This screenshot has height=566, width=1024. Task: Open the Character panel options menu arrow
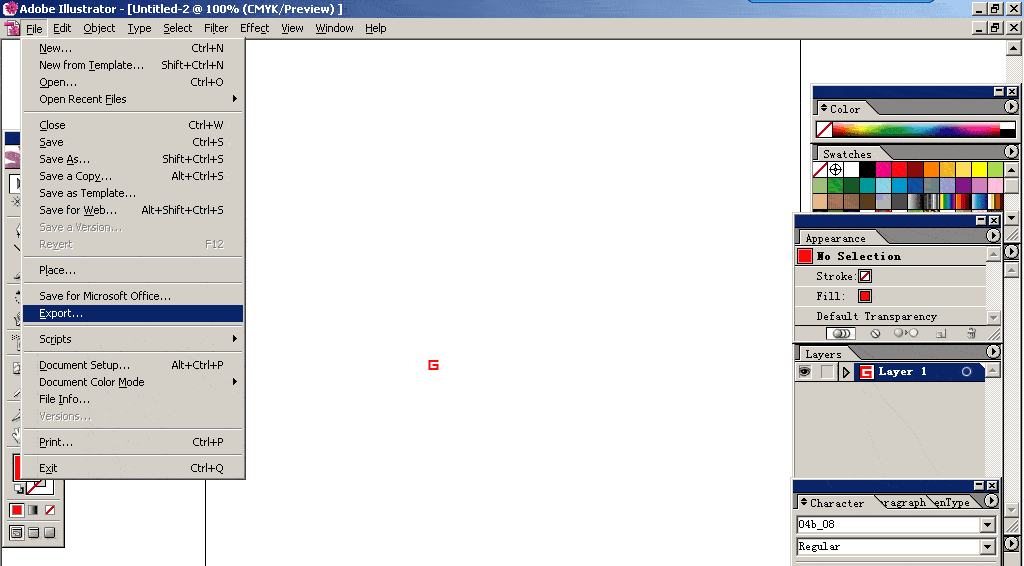click(991, 501)
